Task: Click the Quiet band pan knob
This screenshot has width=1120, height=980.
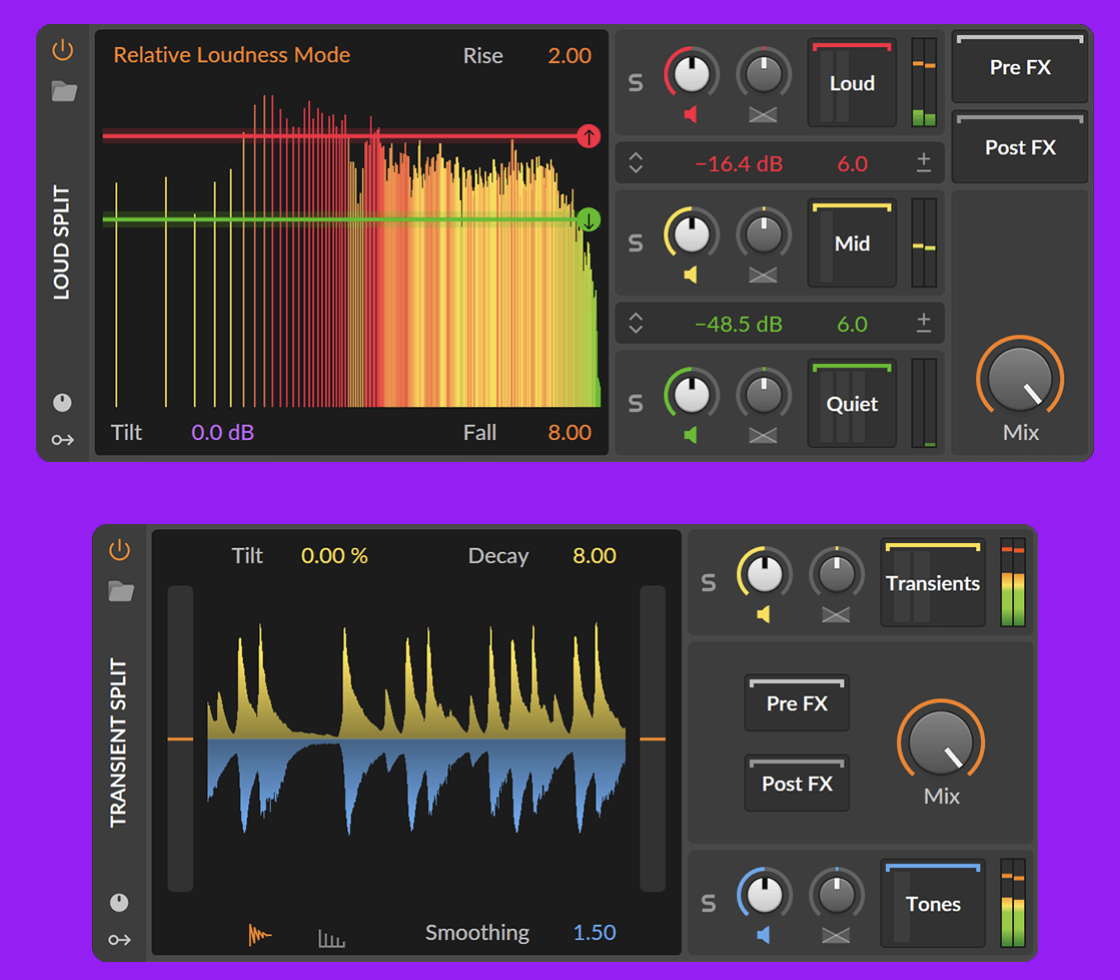Action: click(x=764, y=394)
